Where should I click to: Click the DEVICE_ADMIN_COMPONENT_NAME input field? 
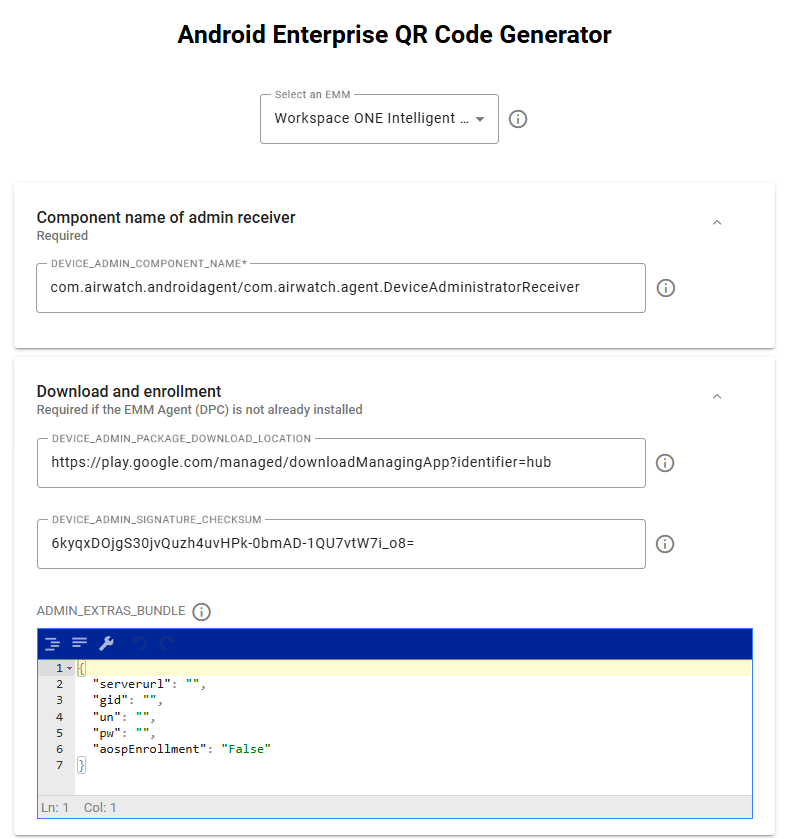[x=341, y=288]
